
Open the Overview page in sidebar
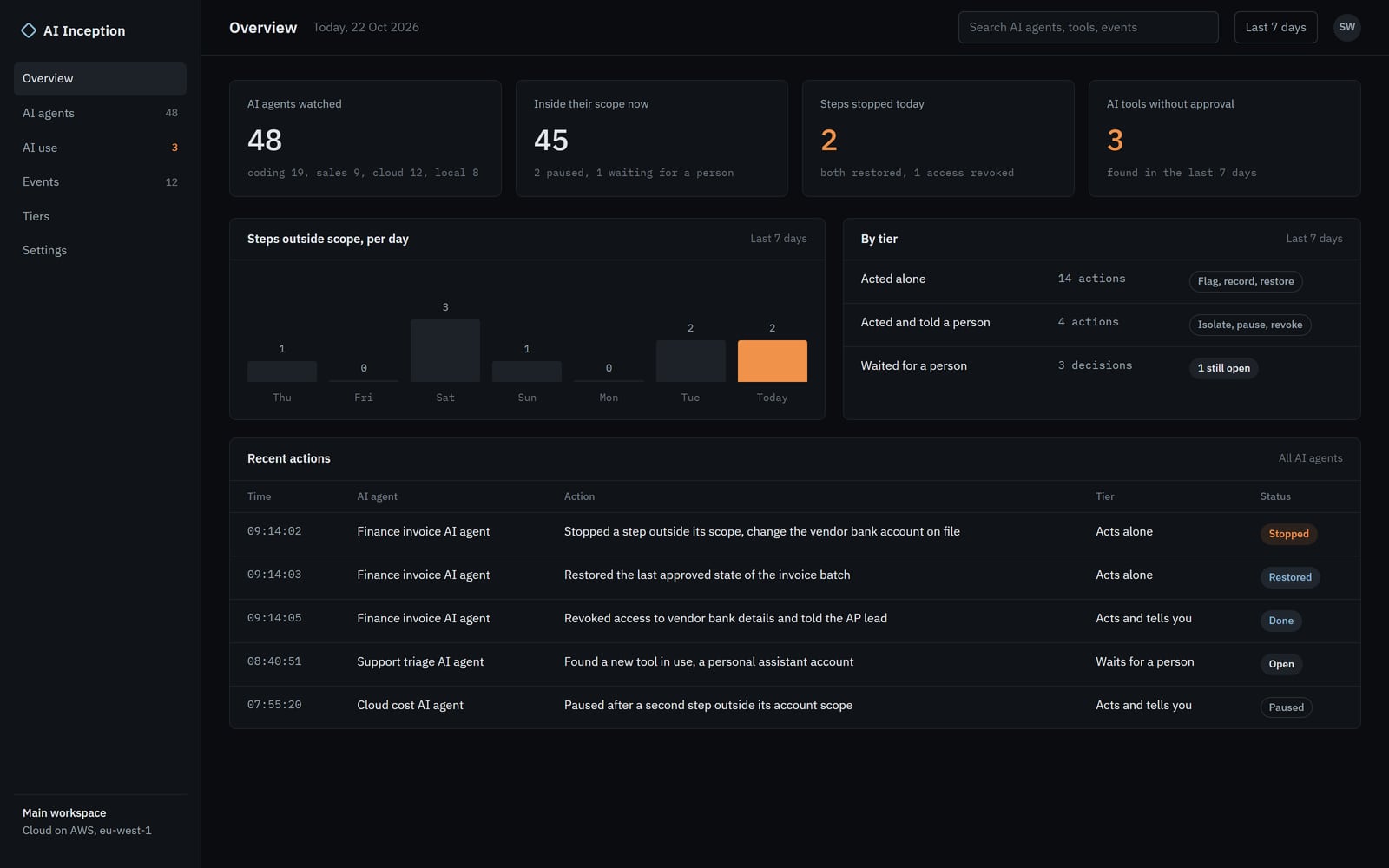[100, 78]
